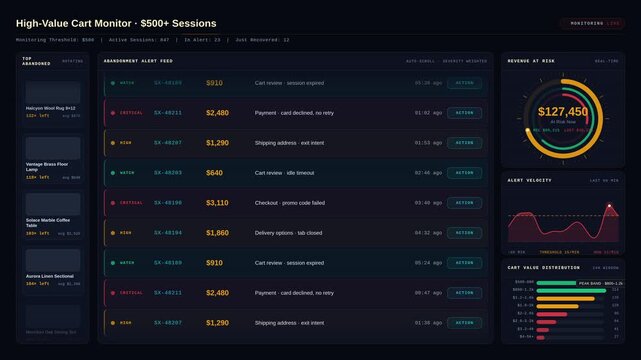Click the red CRITICAL dot for SX-48198
The image size is (641, 360).
coord(113,203)
